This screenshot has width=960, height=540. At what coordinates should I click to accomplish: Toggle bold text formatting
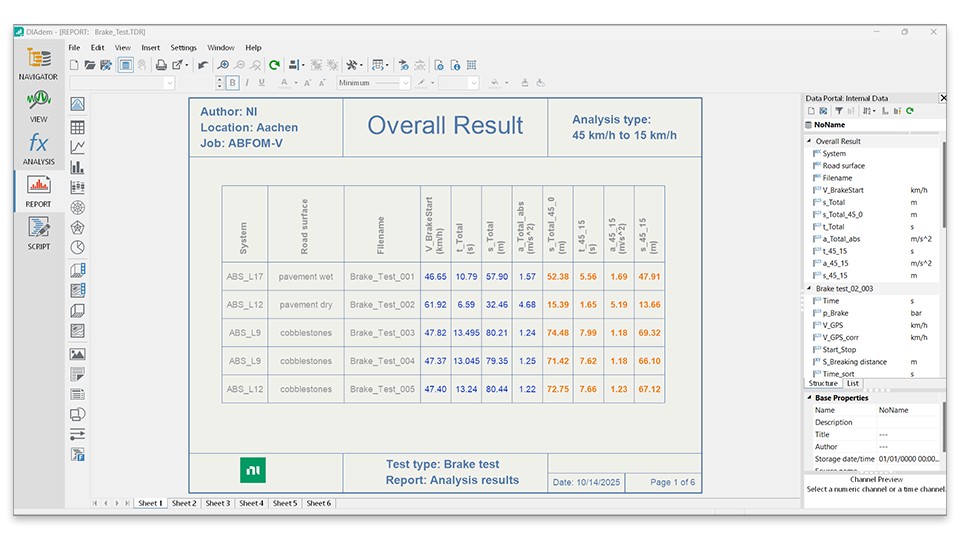point(233,83)
